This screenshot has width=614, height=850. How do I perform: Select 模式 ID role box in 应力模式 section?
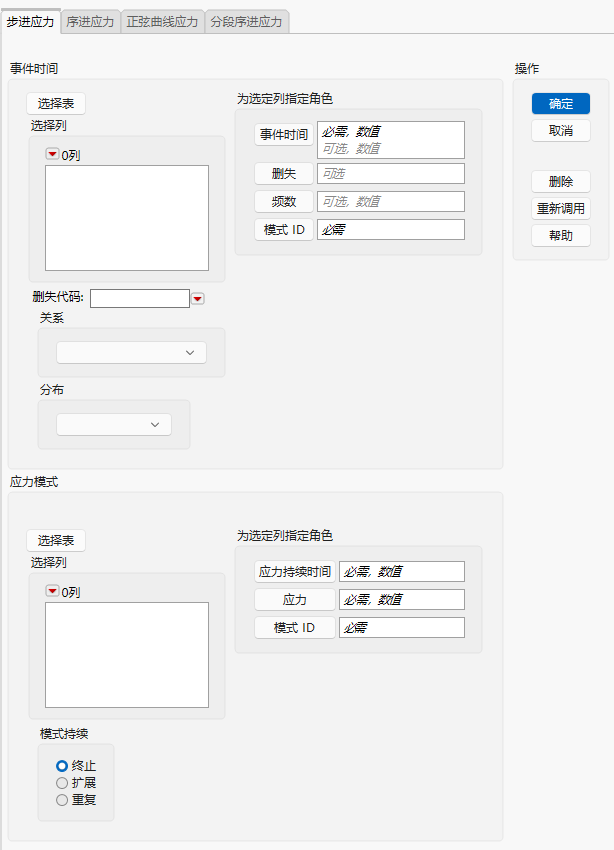coord(402,628)
